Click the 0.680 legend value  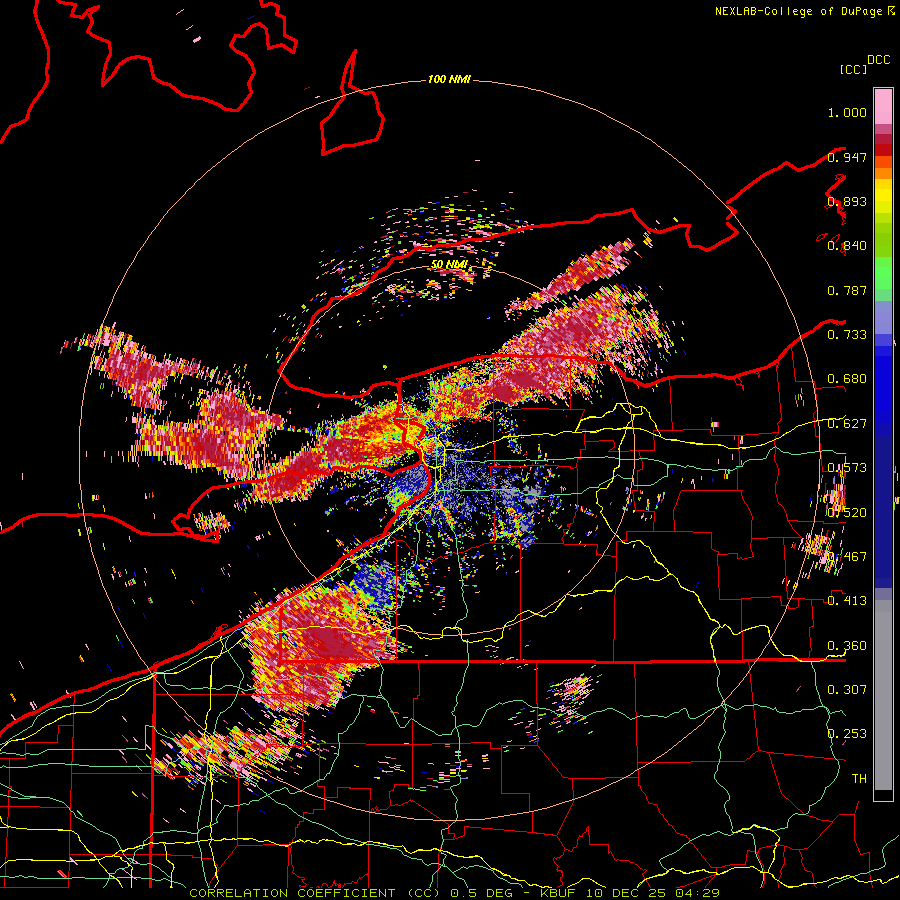pos(847,379)
